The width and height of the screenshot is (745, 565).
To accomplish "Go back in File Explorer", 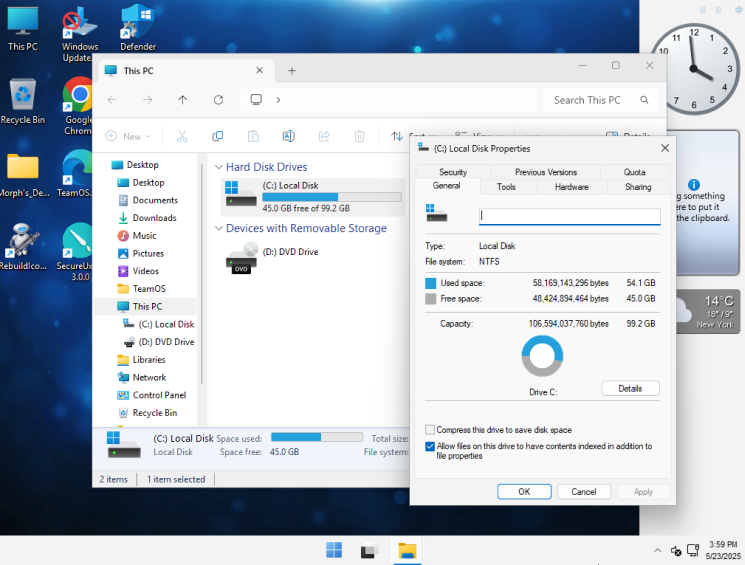I will click(x=112, y=100).
